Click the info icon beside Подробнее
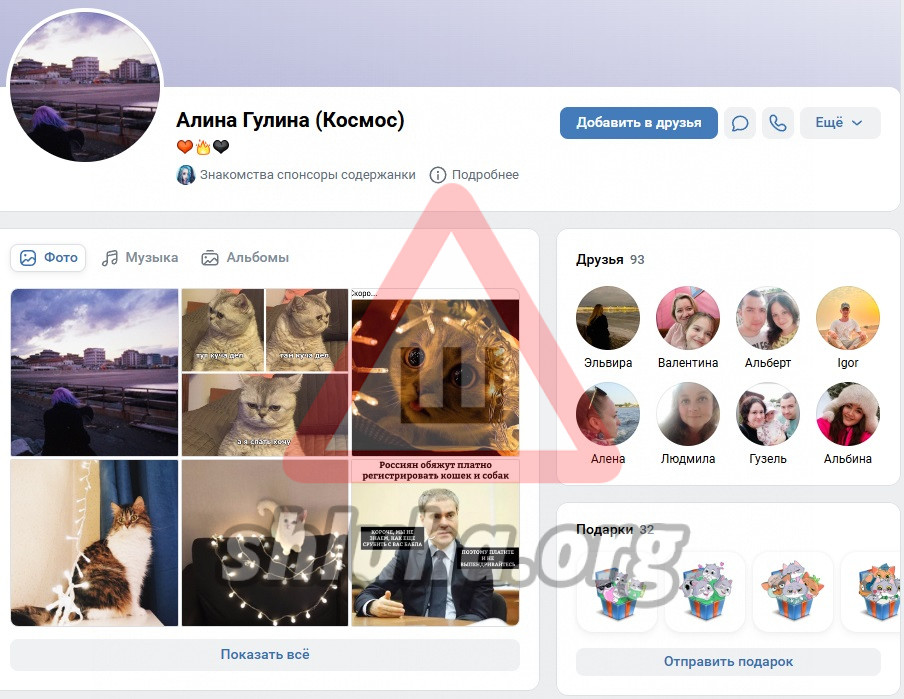 (437, 175)
